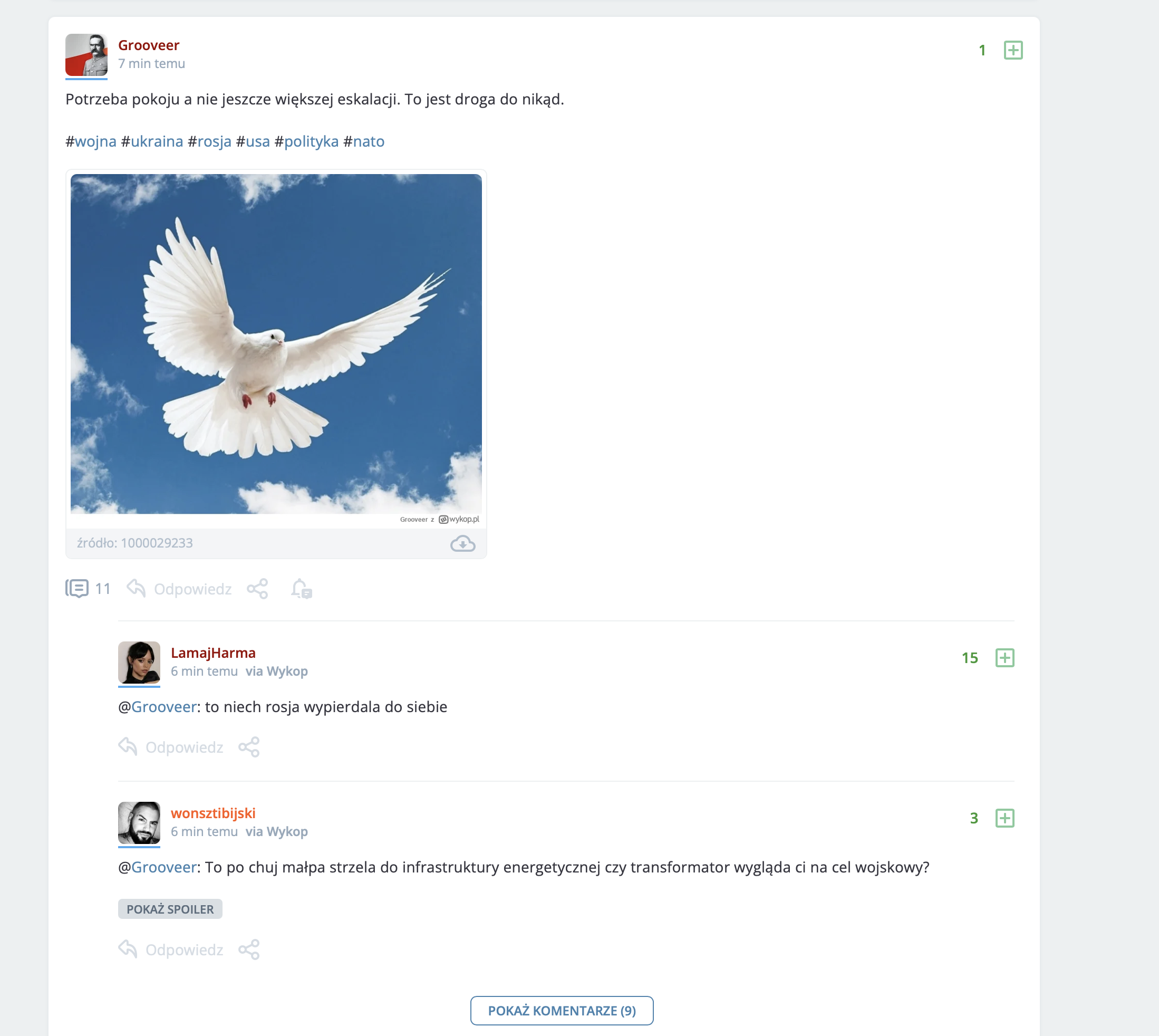The image size is (1159, 1036).
Task: Click the download cloud icon under the image
Action: 462,544
